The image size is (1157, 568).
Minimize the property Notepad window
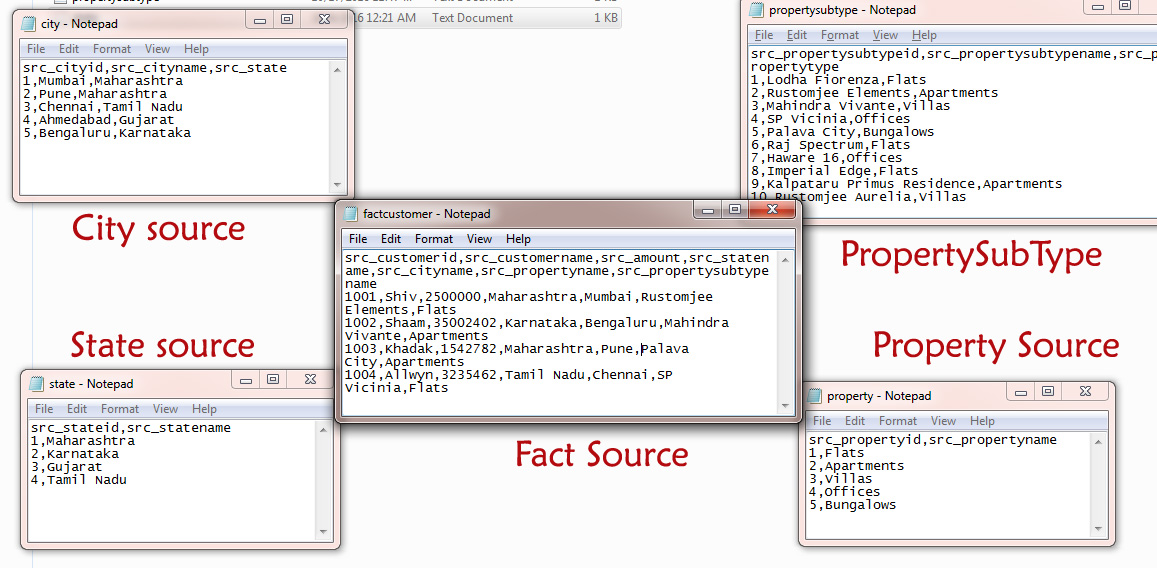[1020, 392]
